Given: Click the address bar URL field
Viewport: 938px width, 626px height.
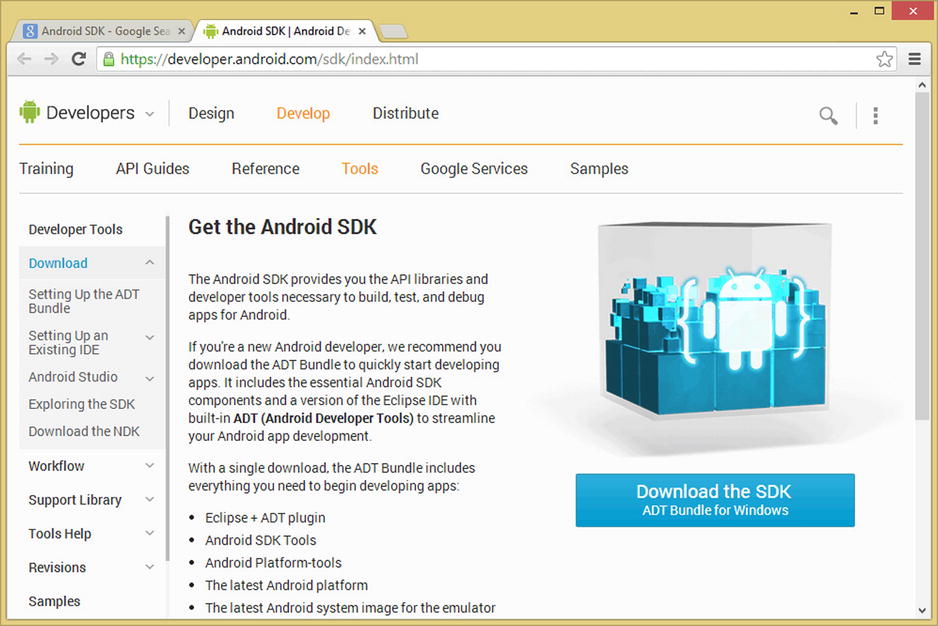Looking at the screenshot, I should click(x=497, y=59).
